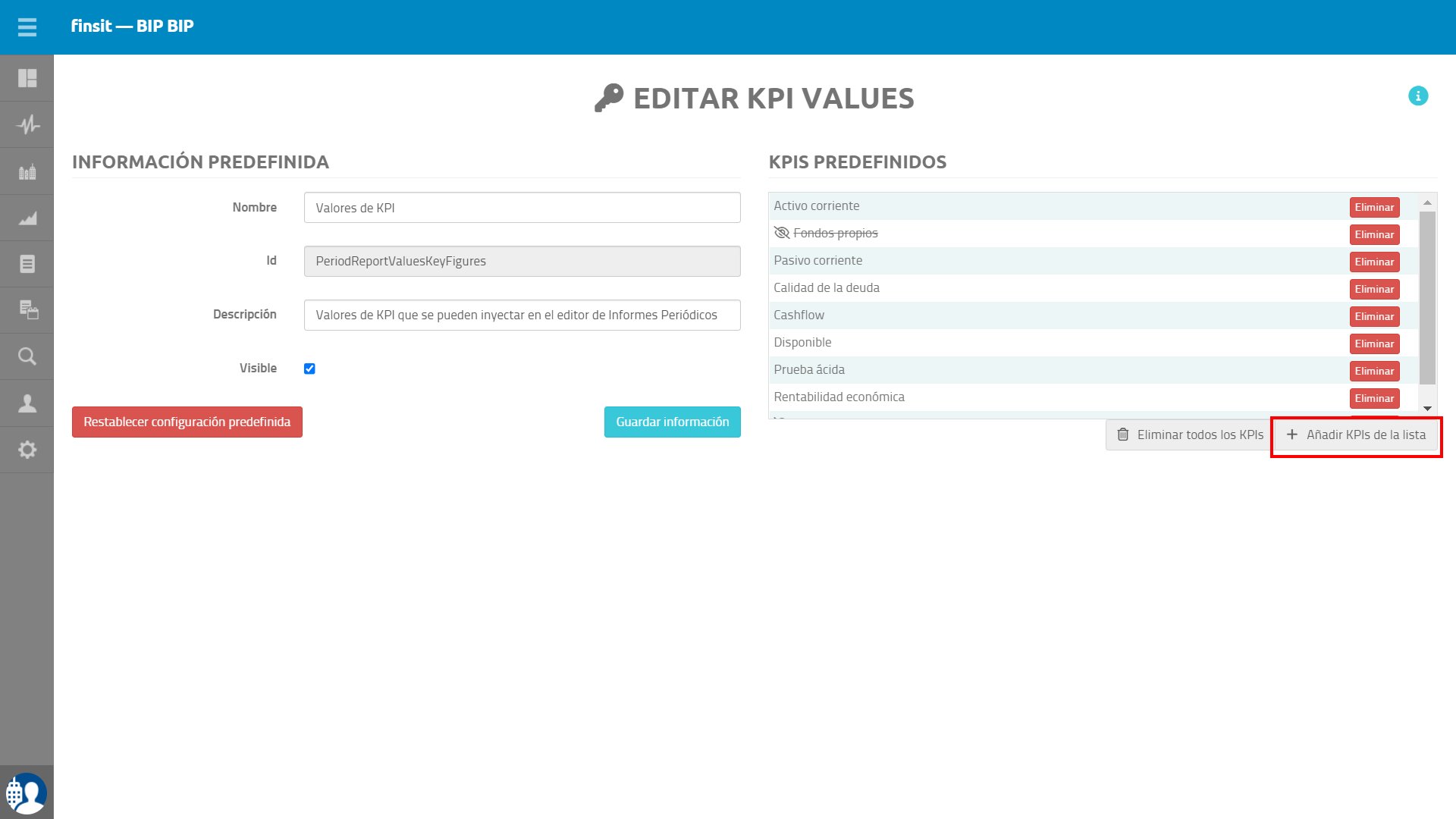Click the Nombre input field
Viewport: 1456px width, 819px height.
click(x=522, y=208)
